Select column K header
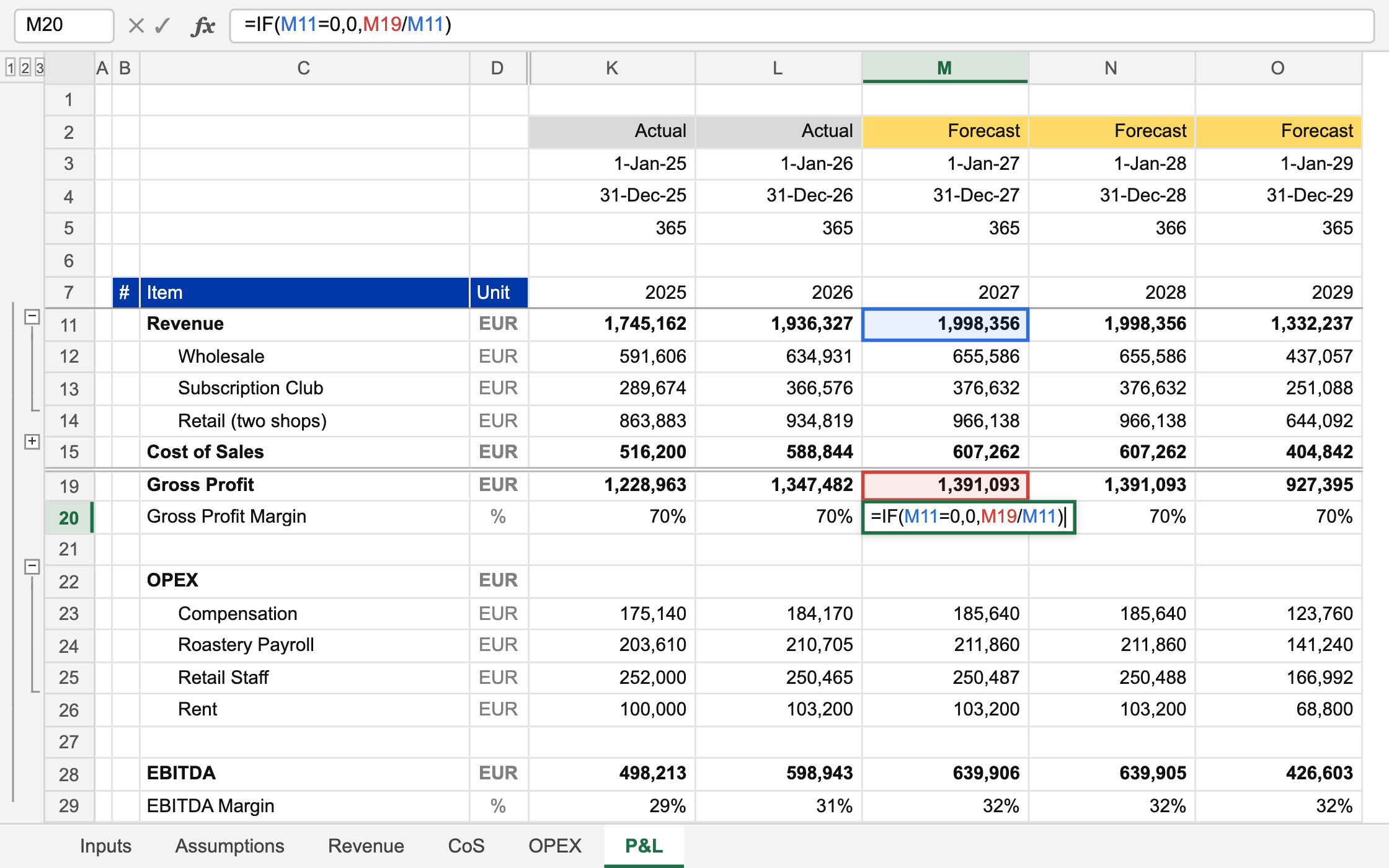1389x868 pixels. [612, 68]
